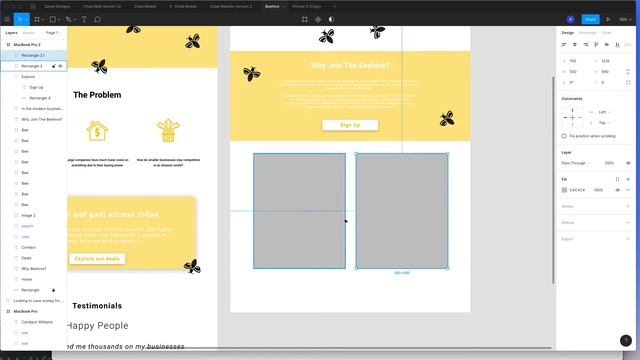
Task: Toggle layer visibility eye in Layer section
Action: coord(628,163)
